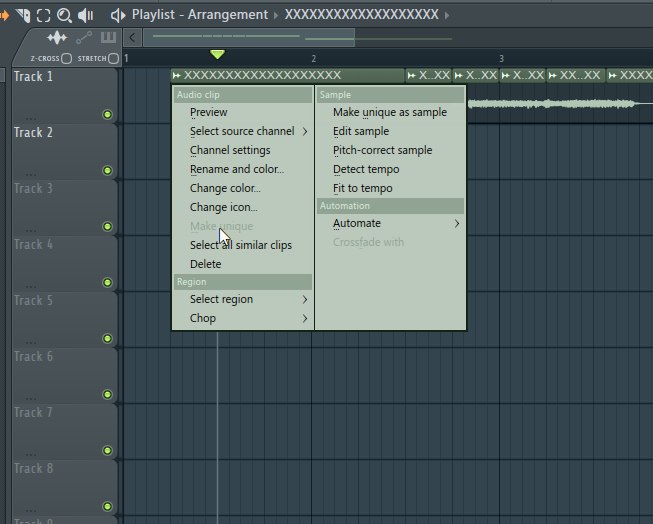Image resolution: width=653 pixels, height=524 pixels.
Task: Mute Track 7 with its green switch
Action: click(x=107, y=451)
